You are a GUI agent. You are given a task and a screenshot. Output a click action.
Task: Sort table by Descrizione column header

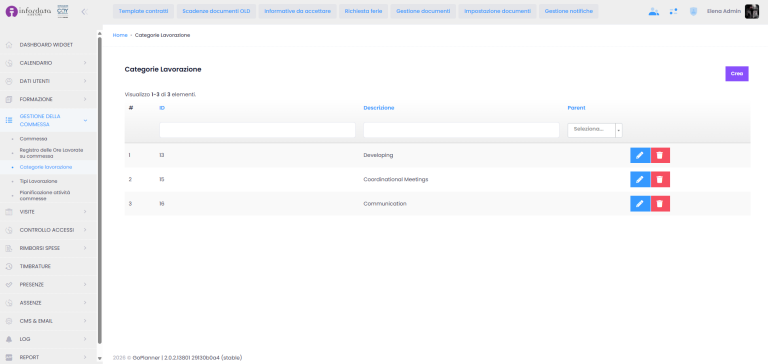pyautogui.click(x=379, y=108)
